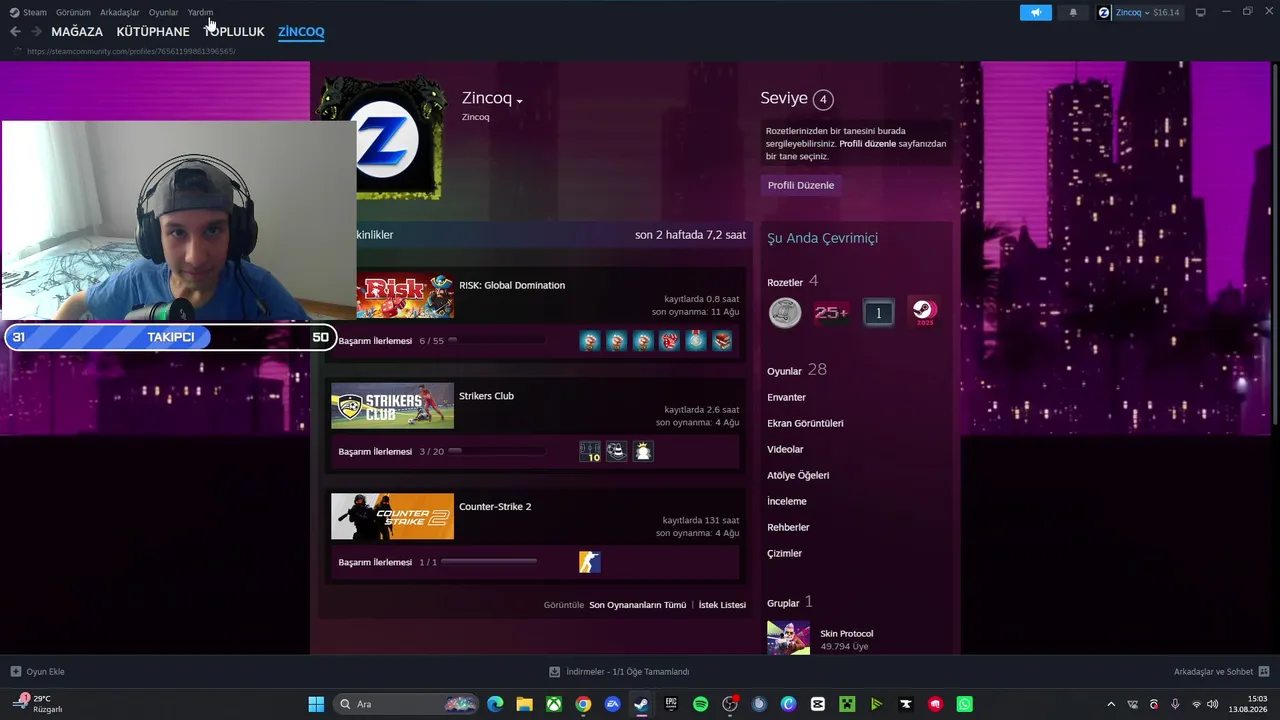Screen dimensions: 1280x720
Task: Show hidden system tray icons
Action: (1110, 704)
